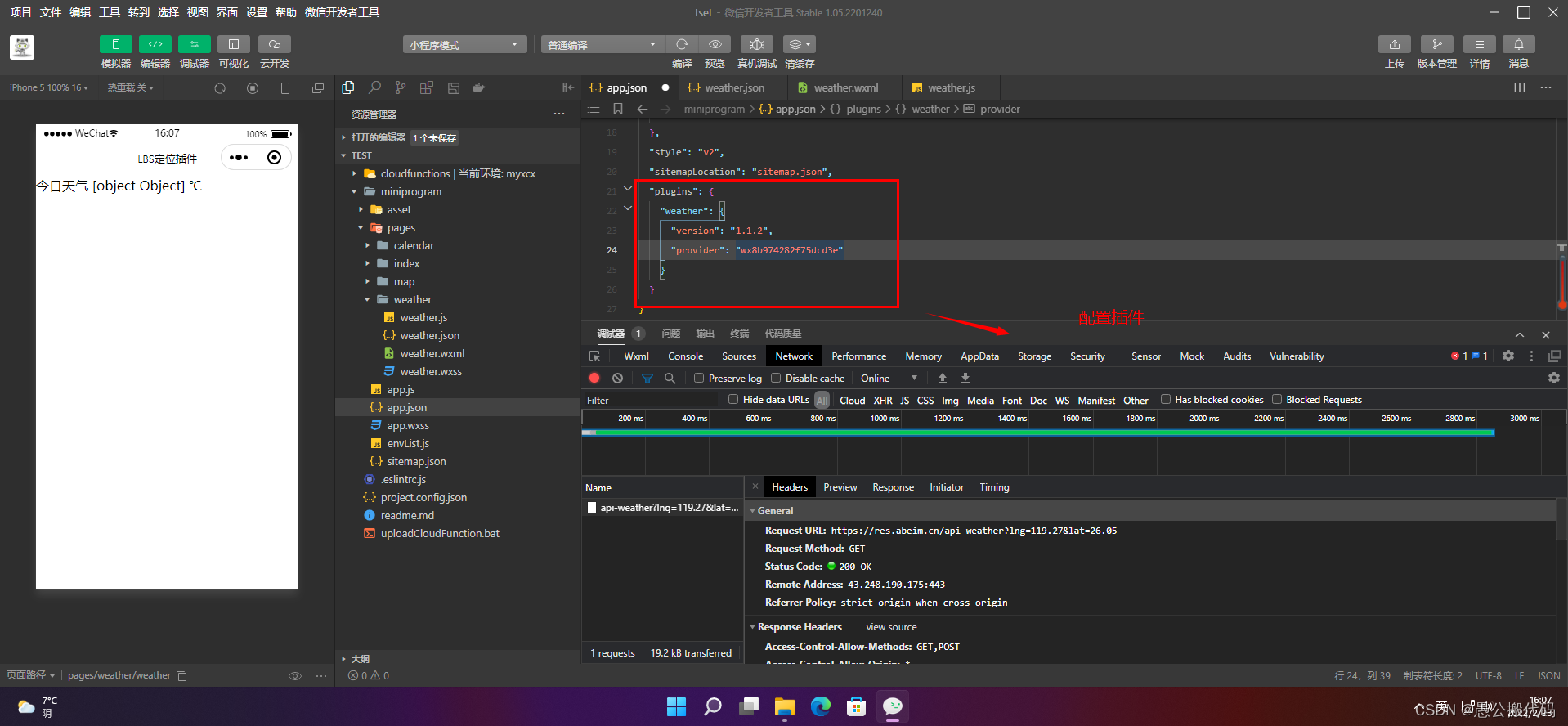The height and width of the screenshot is (726, 1568).
Task: Select the api-weather request row
Action: click(x=662, y=508)
